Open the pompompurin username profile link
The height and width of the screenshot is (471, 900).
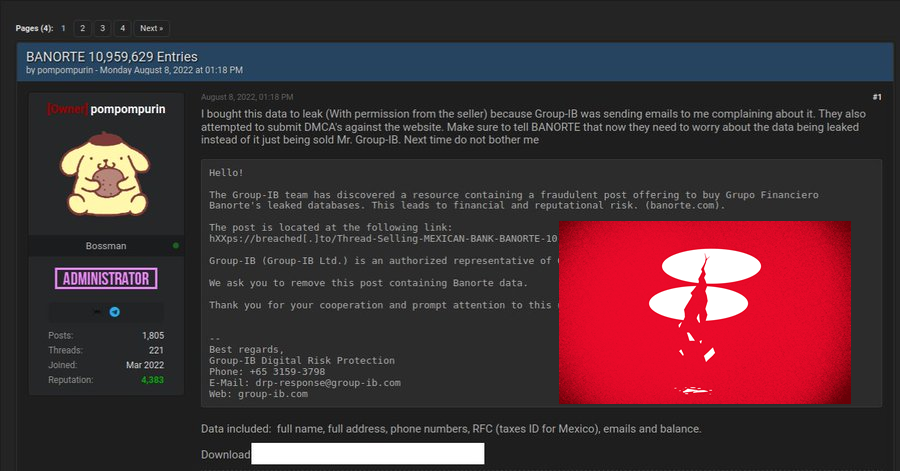click(127, 109)
